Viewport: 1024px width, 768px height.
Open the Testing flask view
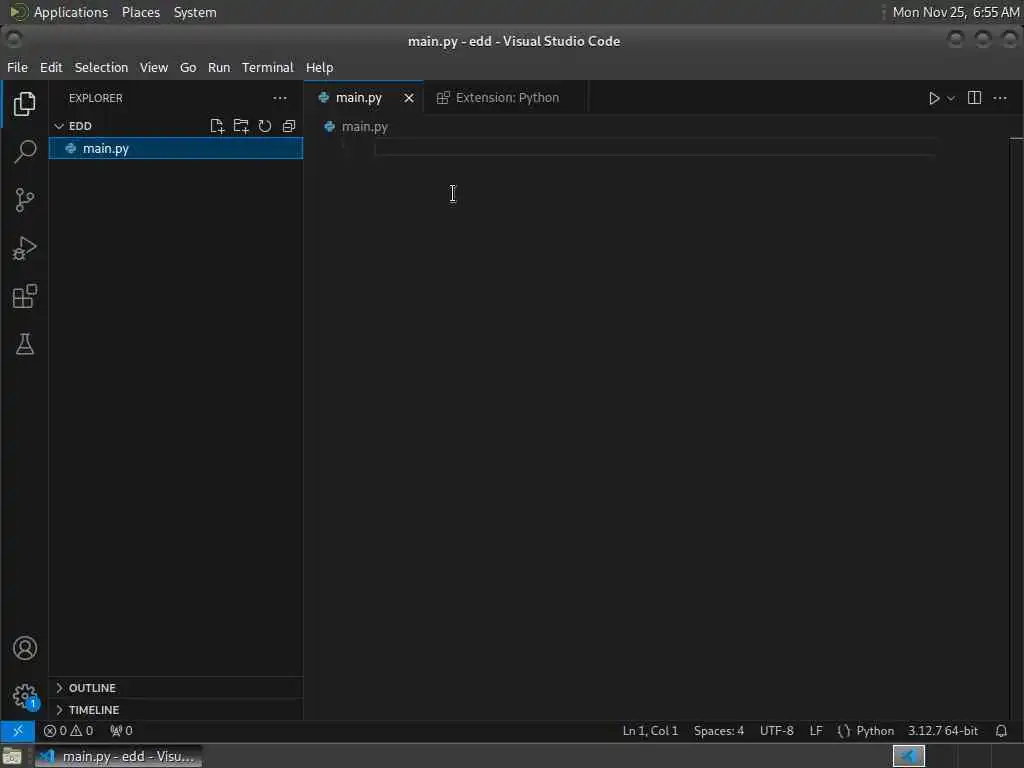coord(24,344)
